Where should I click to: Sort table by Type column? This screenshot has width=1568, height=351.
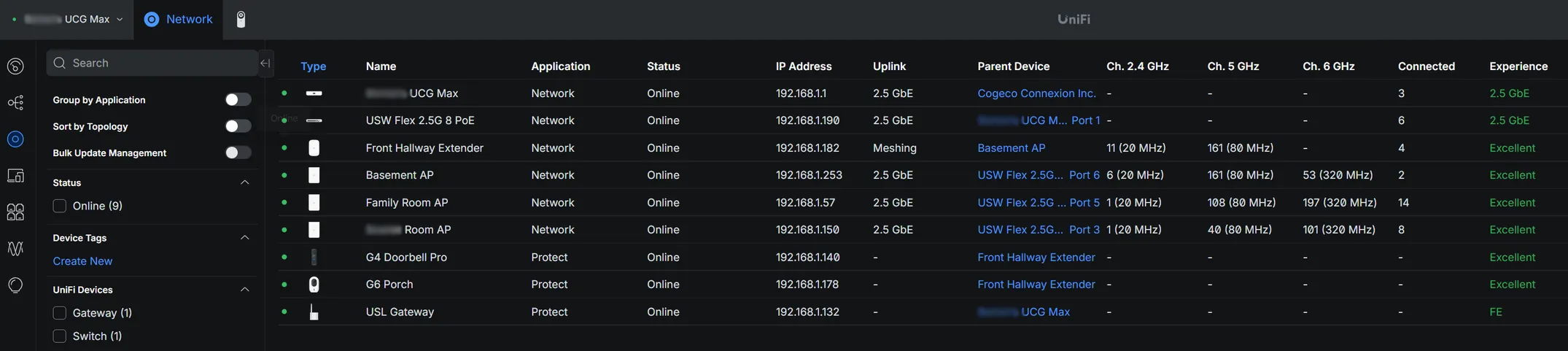(313, 66)
